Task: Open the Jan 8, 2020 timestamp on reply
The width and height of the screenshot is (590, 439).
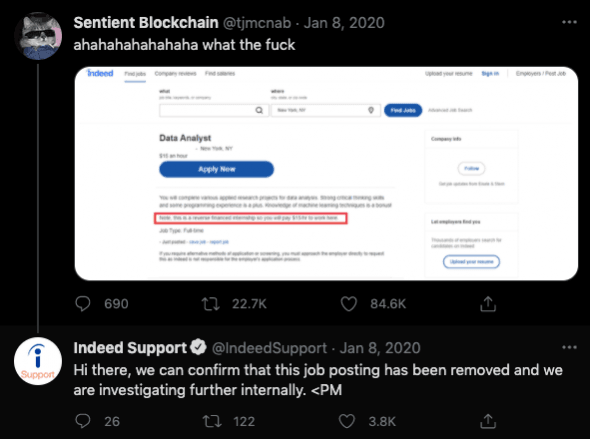Action: click(x=380, y=348)
